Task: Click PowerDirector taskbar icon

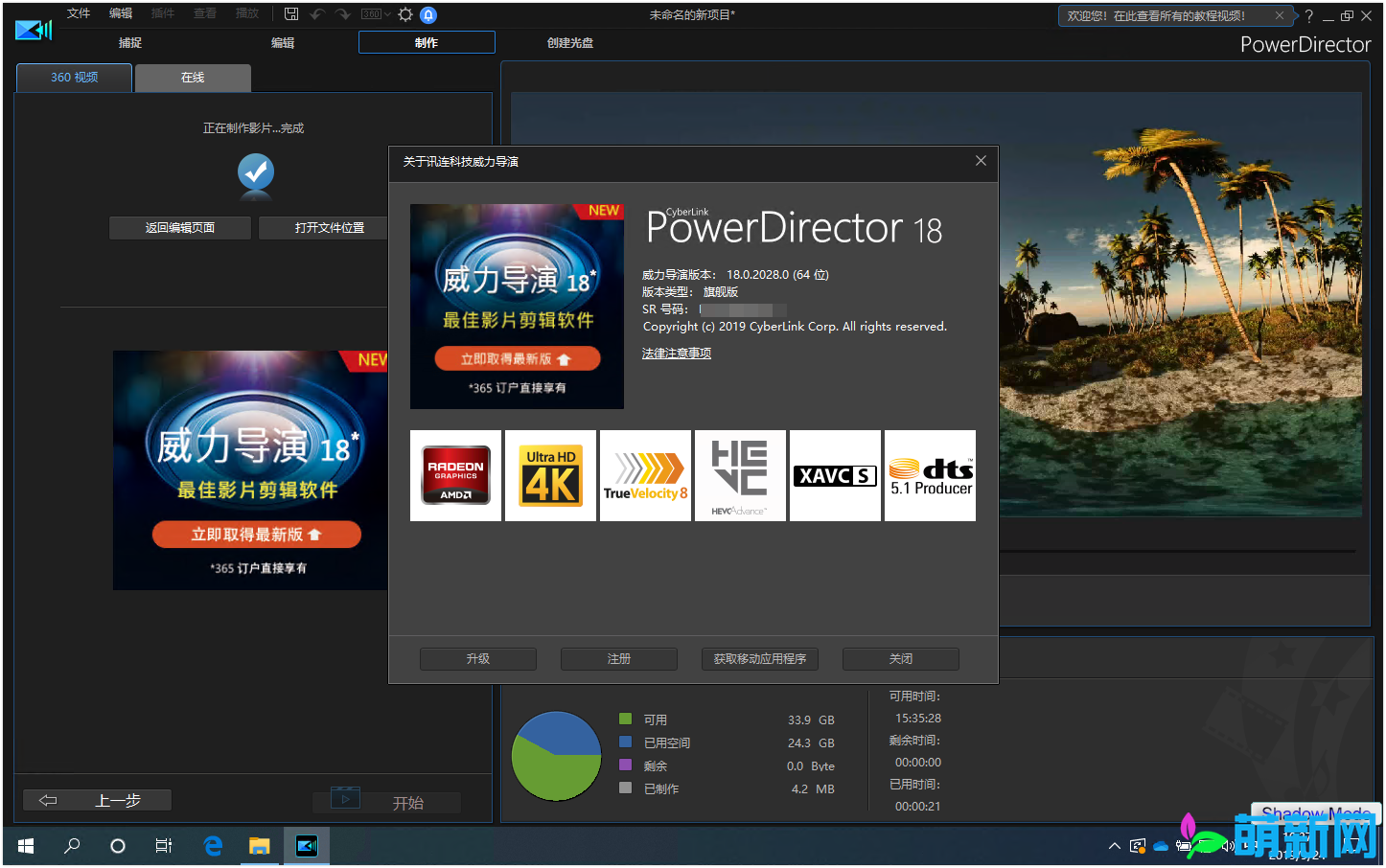Action: coord(307,846)
